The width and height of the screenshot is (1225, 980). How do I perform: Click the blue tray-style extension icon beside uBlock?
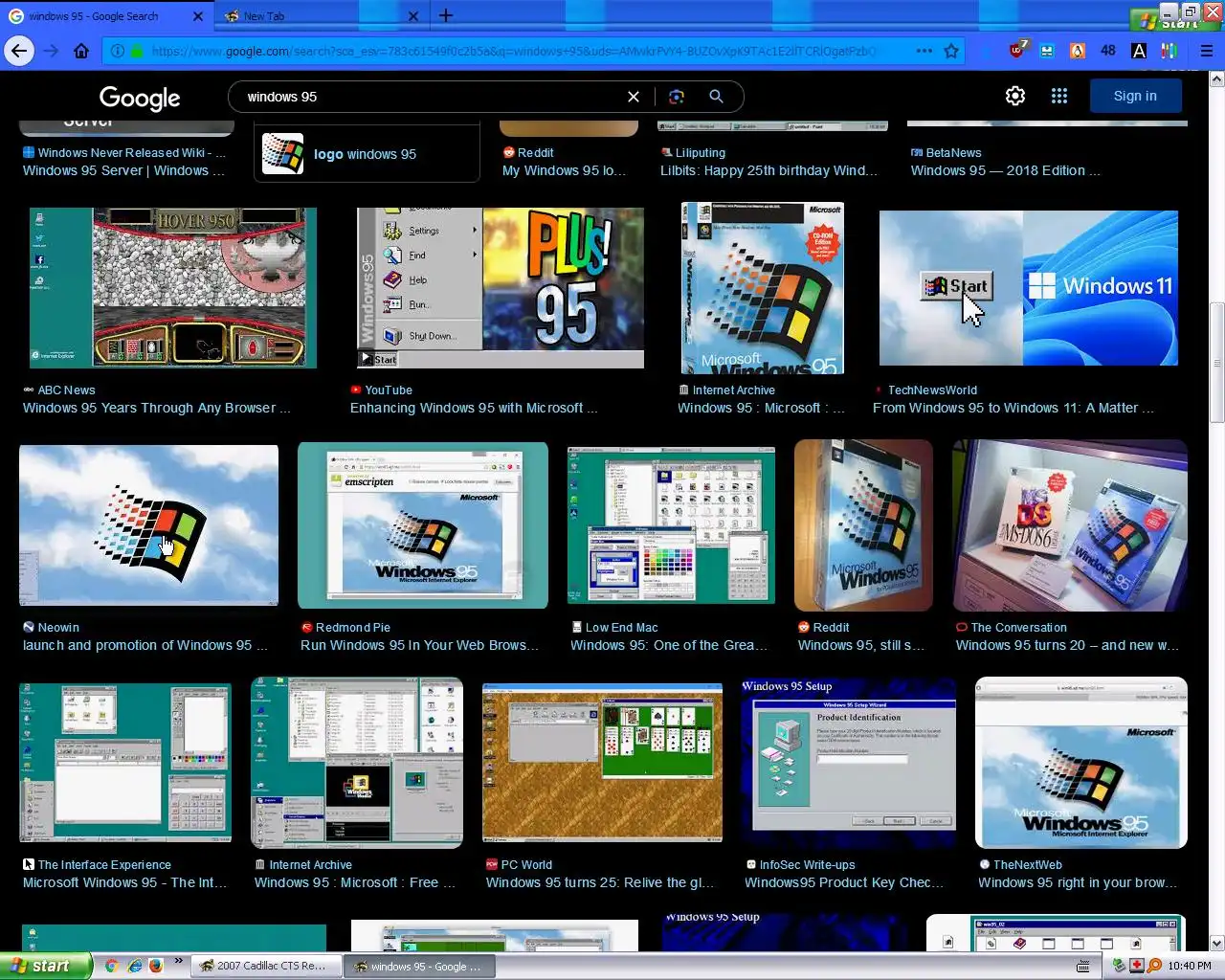(1048, 51)
